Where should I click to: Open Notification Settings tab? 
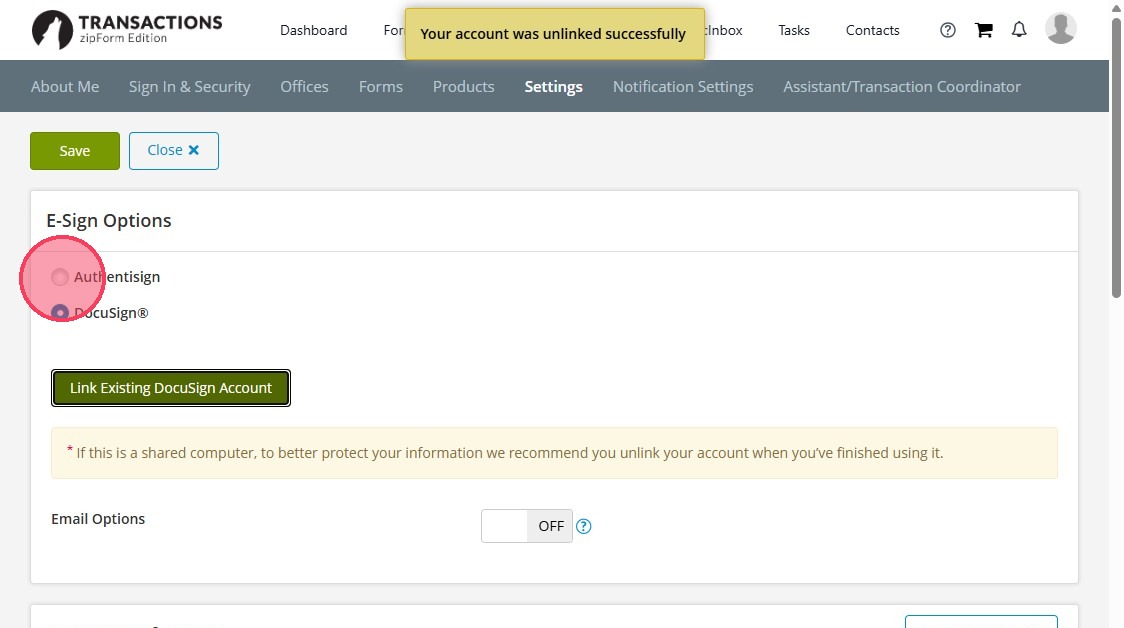tap(683, 87)
